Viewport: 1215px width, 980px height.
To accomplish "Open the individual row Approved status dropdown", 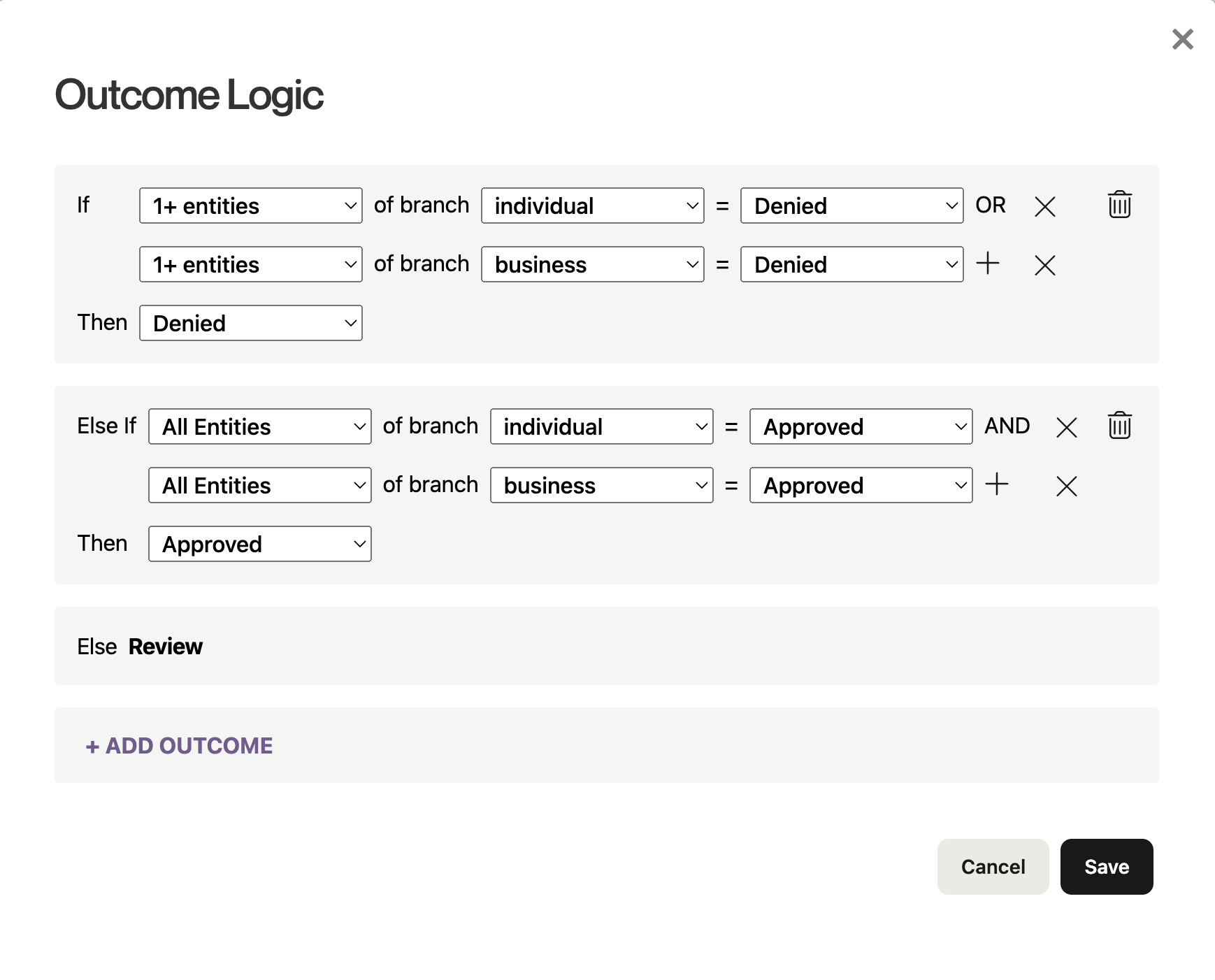I will pyautogui.click(x=861, y=426).
